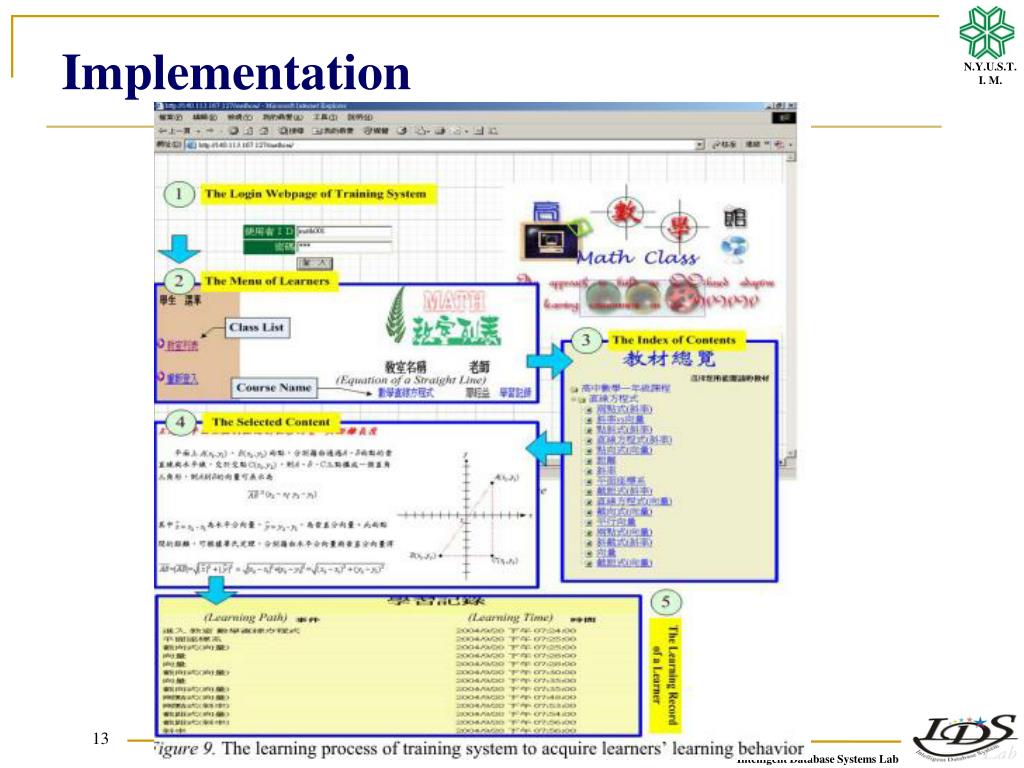Click the 媒體 (Media) toolbar button

[376, 131]
